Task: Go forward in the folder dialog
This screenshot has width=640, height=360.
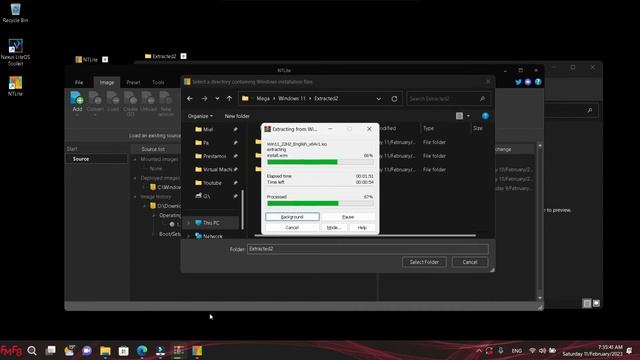Action: [204, 98]
